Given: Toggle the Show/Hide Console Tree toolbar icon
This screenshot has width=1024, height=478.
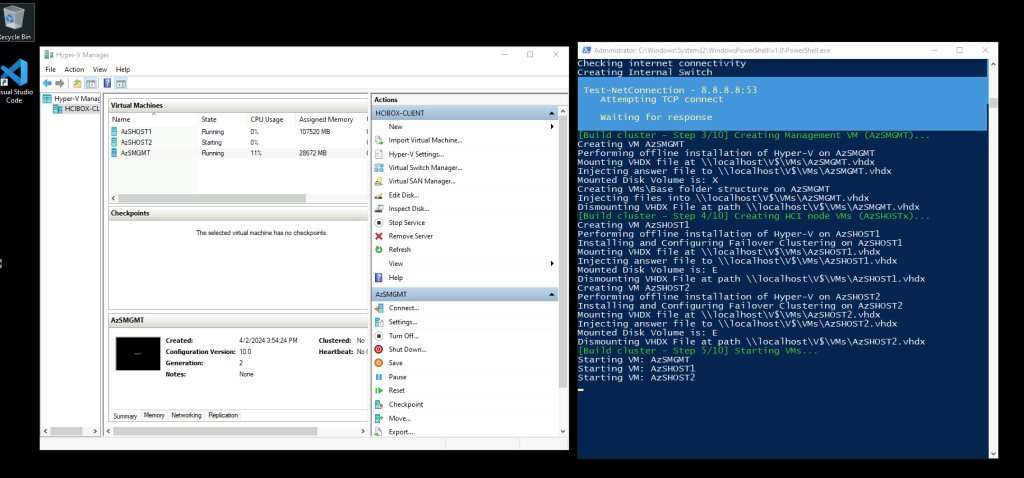Looking at the screenshot, I should click(x=90, y=83).
